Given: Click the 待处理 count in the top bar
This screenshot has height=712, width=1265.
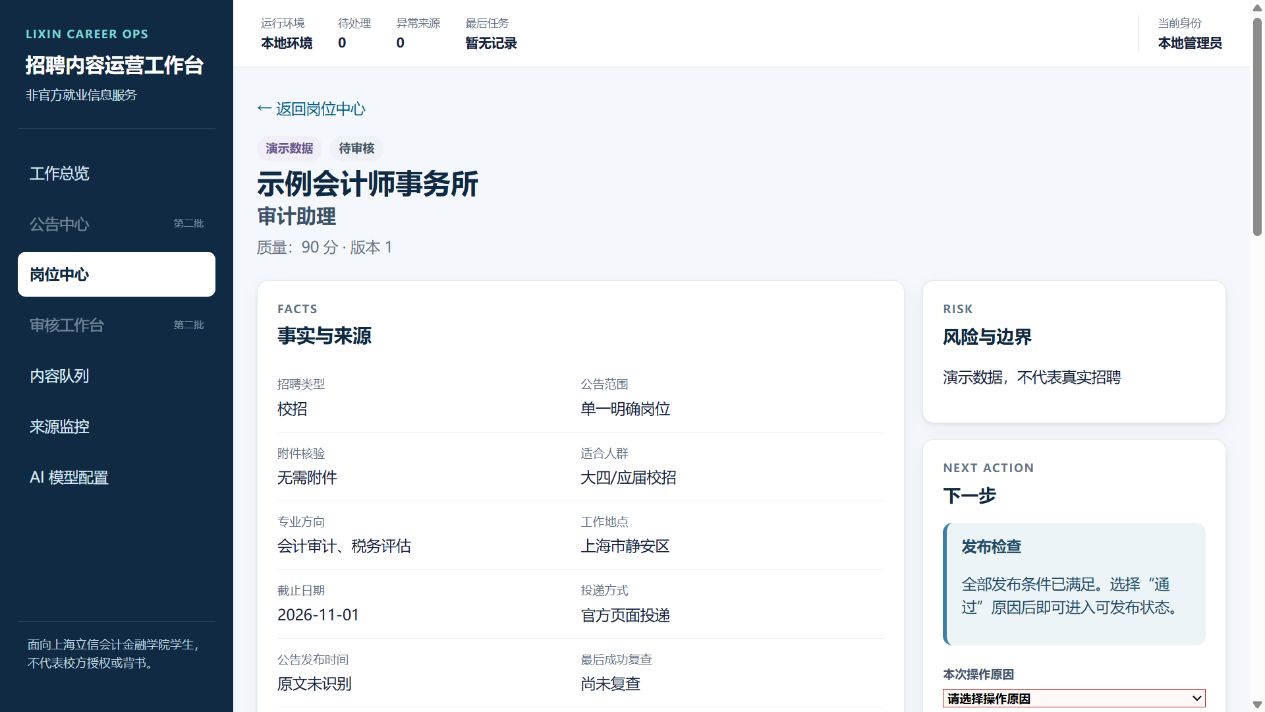Looking at the screenshot, I should point(342,43).
